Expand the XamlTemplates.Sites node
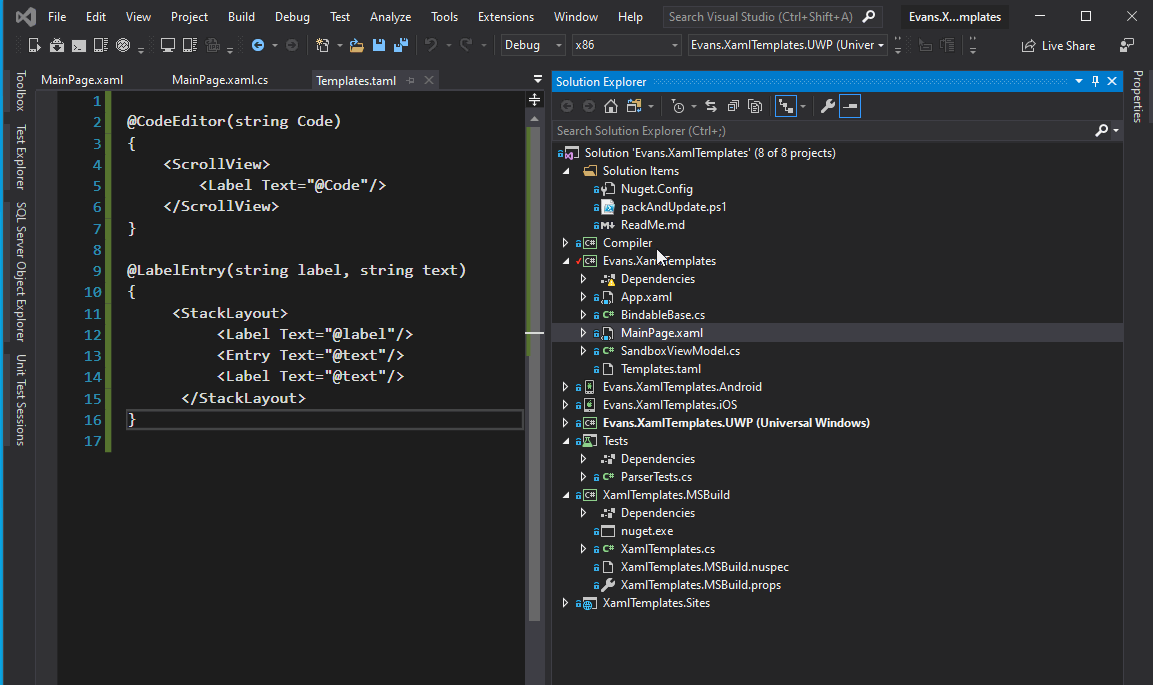 tap(565, 603)
